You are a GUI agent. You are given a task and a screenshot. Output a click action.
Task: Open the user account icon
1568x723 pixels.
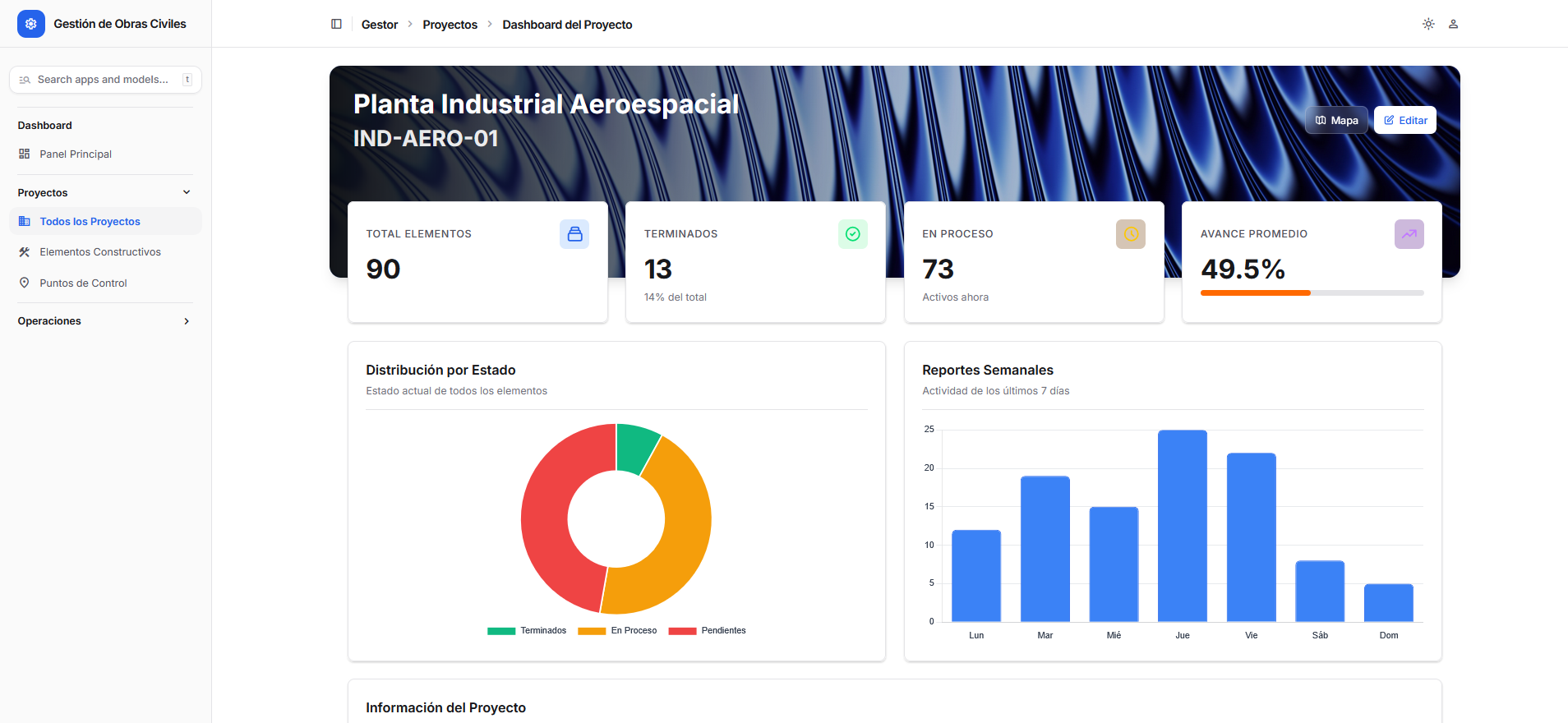(x=1453, y=25)
